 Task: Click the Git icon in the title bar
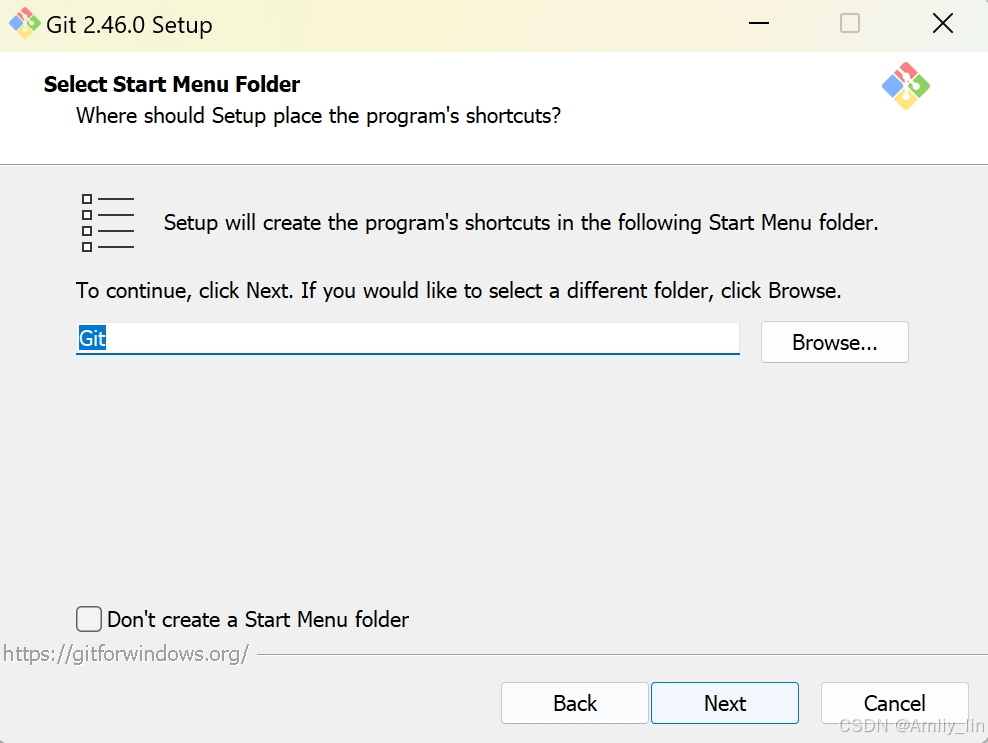[x=25, y=23]
